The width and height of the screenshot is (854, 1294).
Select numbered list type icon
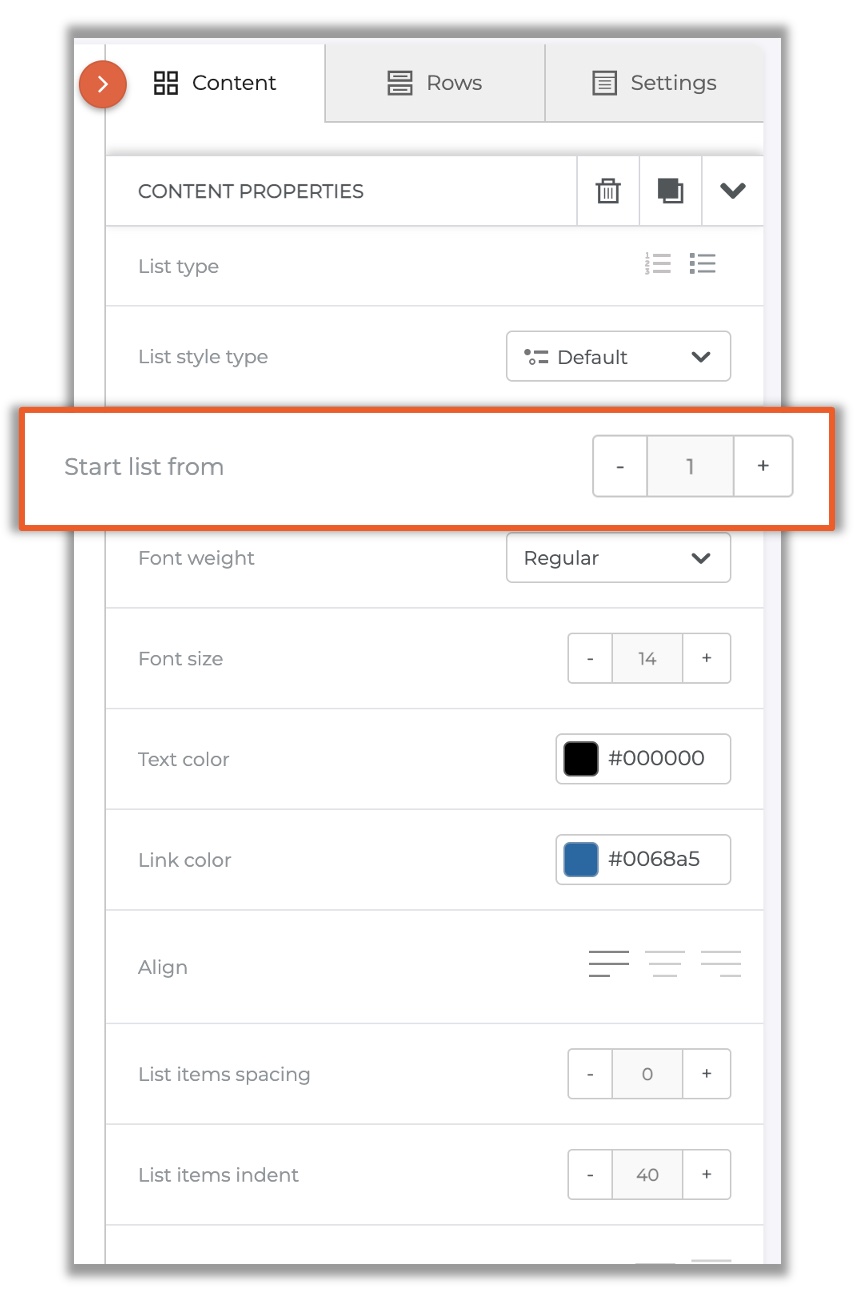[x=658, y=264]
